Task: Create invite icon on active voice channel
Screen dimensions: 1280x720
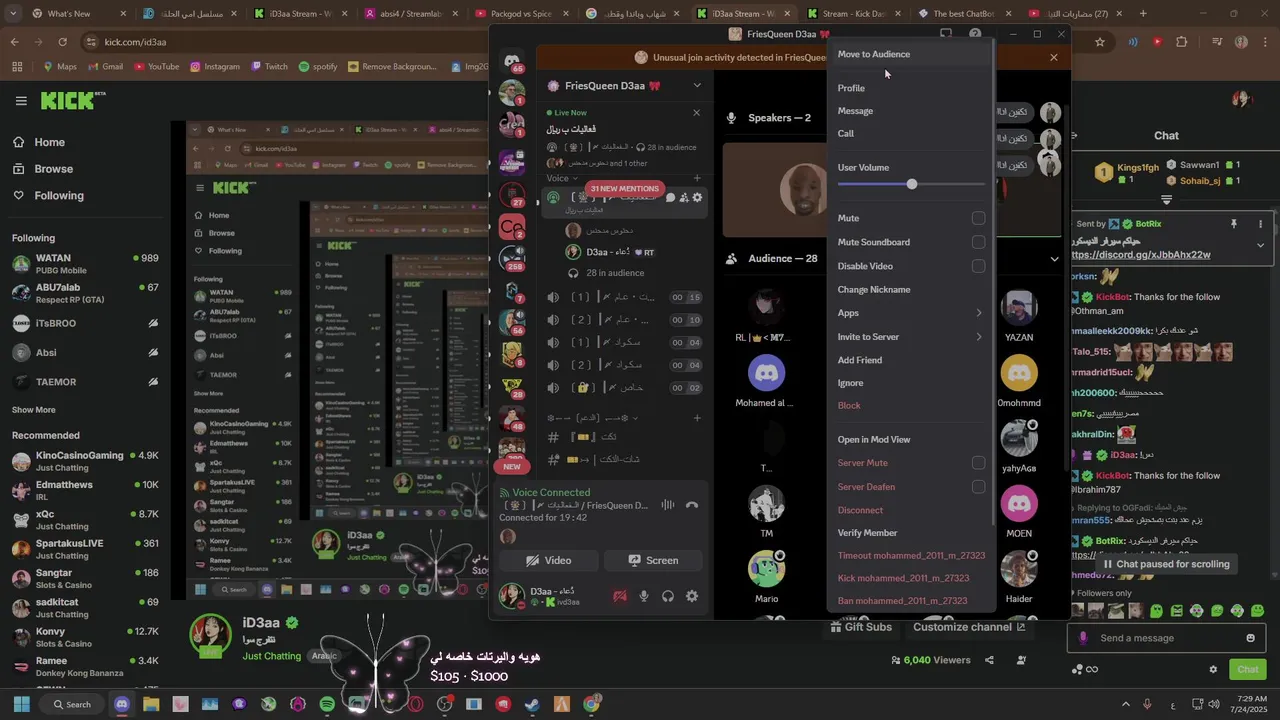Action: (684, 198)
